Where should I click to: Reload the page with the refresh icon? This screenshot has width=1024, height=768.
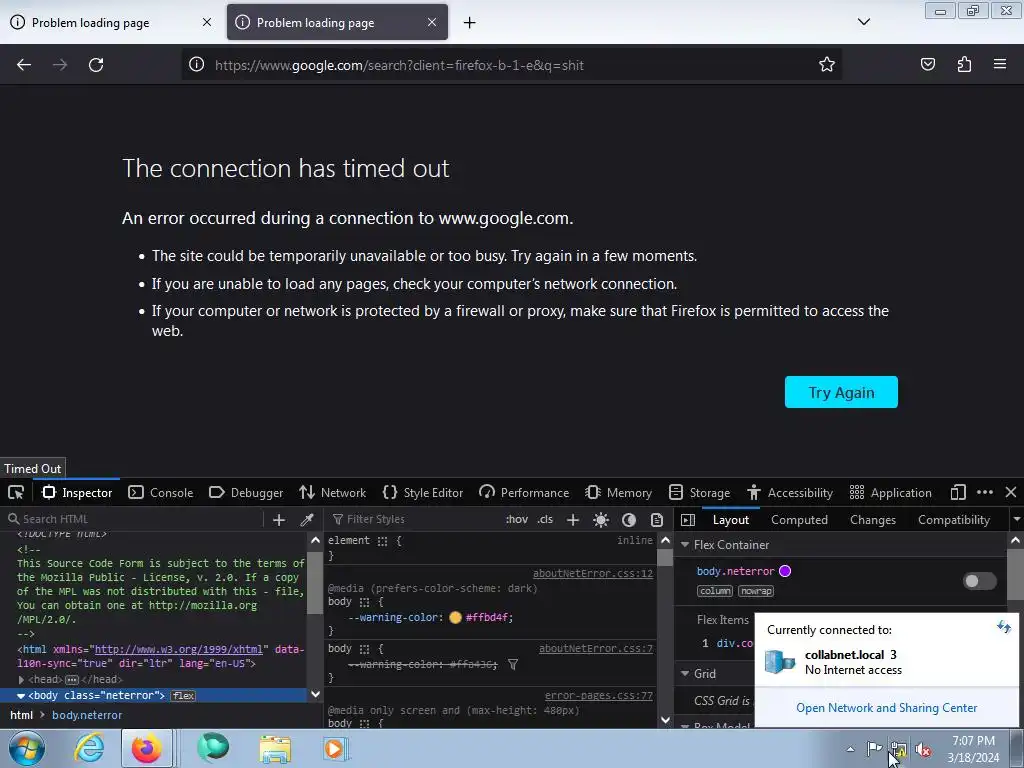(x=96, y=65)
